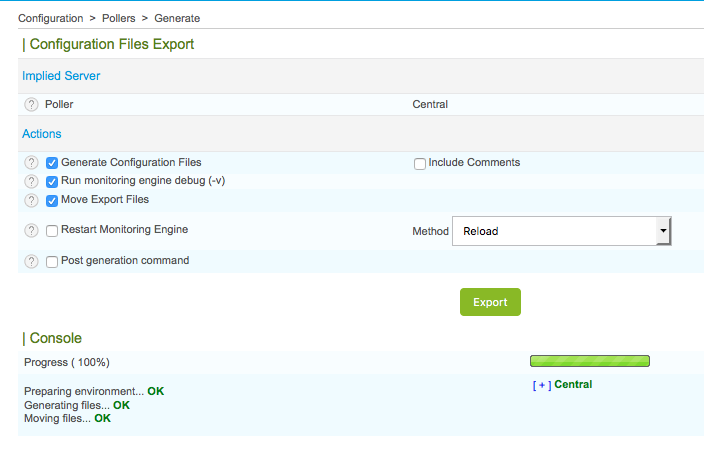Open Pollers in the breadcrumb
This screenshot has width=704, height=450.
(x=119, y=18)
